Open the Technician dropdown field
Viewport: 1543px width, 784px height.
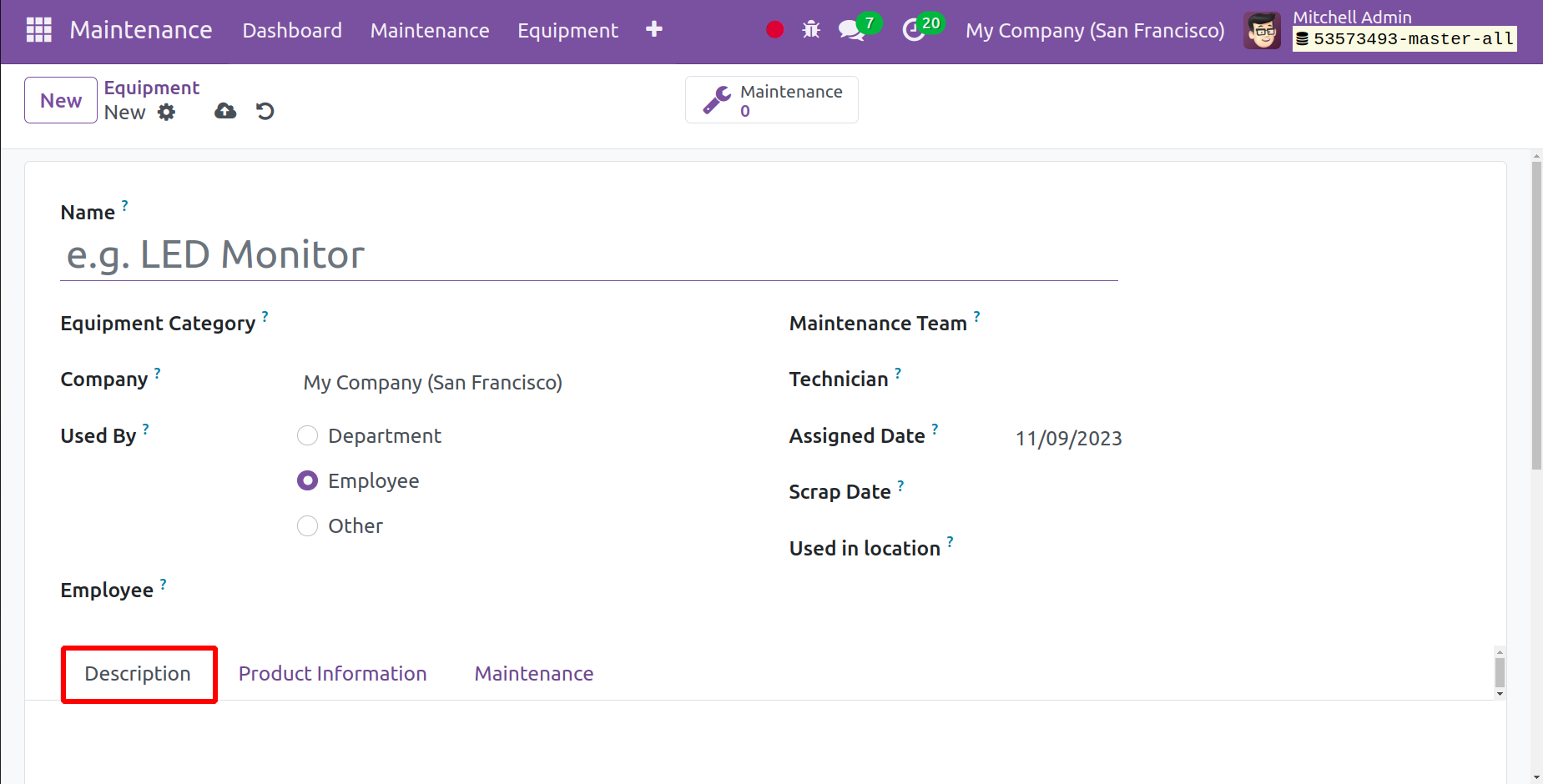tap(1239, 382)
